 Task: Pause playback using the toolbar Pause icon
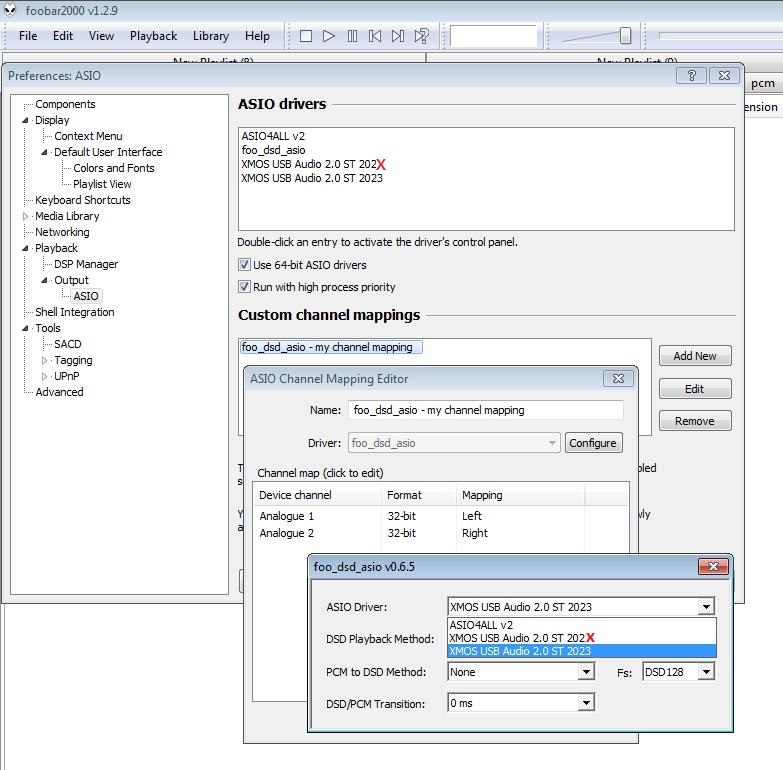coord(352,36)
